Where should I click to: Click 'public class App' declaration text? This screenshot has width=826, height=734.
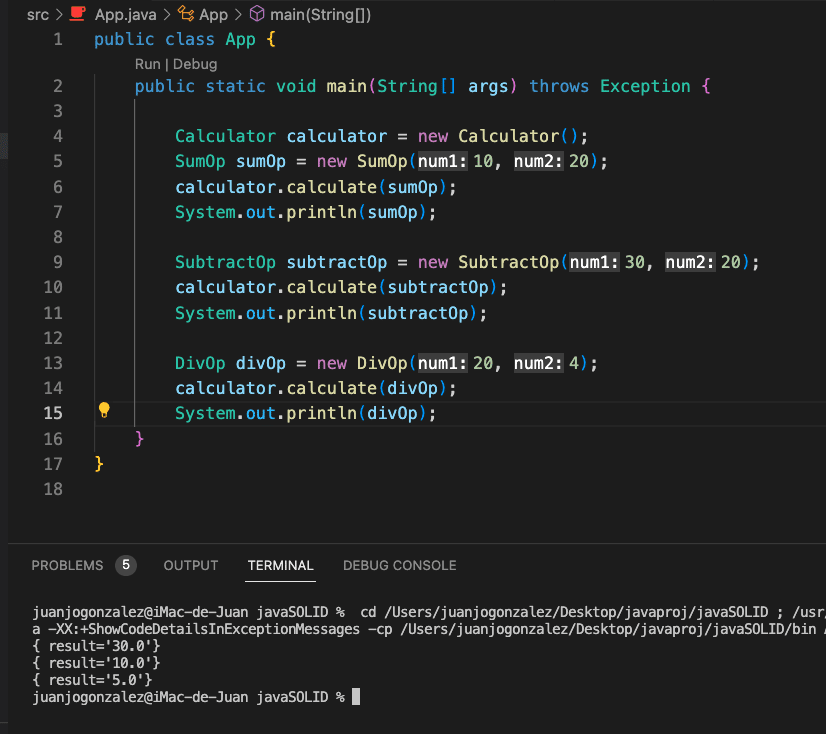click(175, 40)
